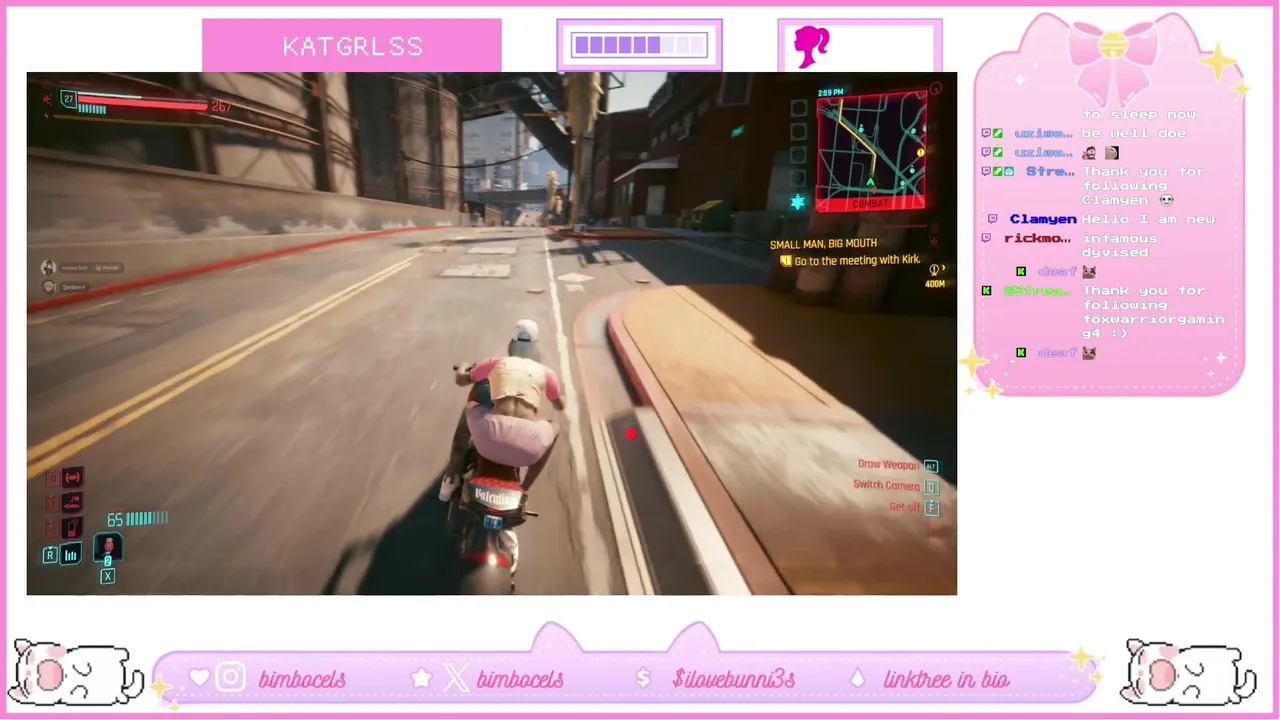The width and height of the screenshot is (1280, 720).
Task: Click the KATGRLSS title banner
Action: (x=352, y=46)
